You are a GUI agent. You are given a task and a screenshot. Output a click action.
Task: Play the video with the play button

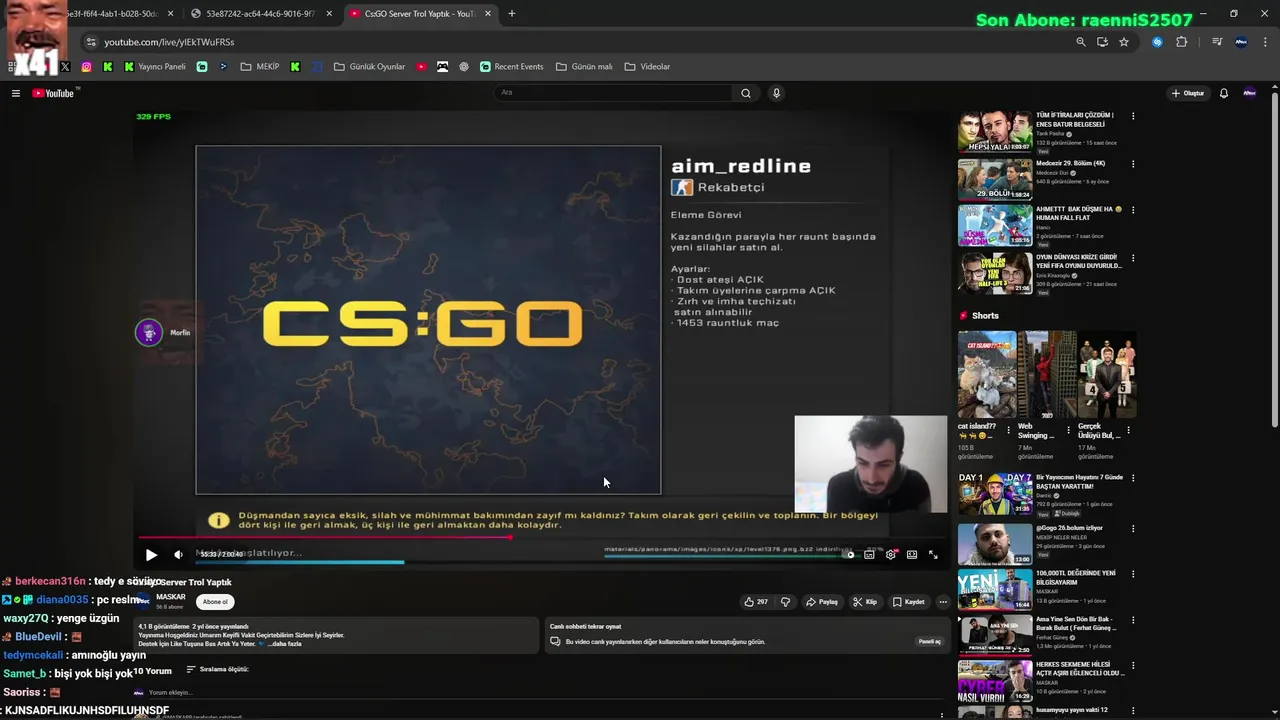click(x=151, y=555)
